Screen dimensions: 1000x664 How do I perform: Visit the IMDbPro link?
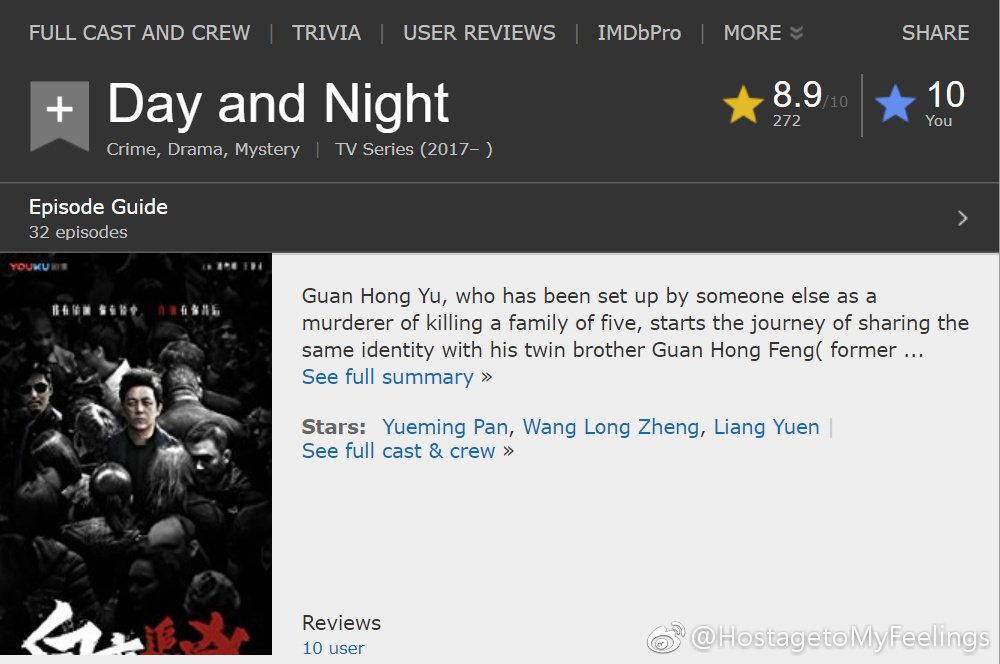click(x=639, y=33)
